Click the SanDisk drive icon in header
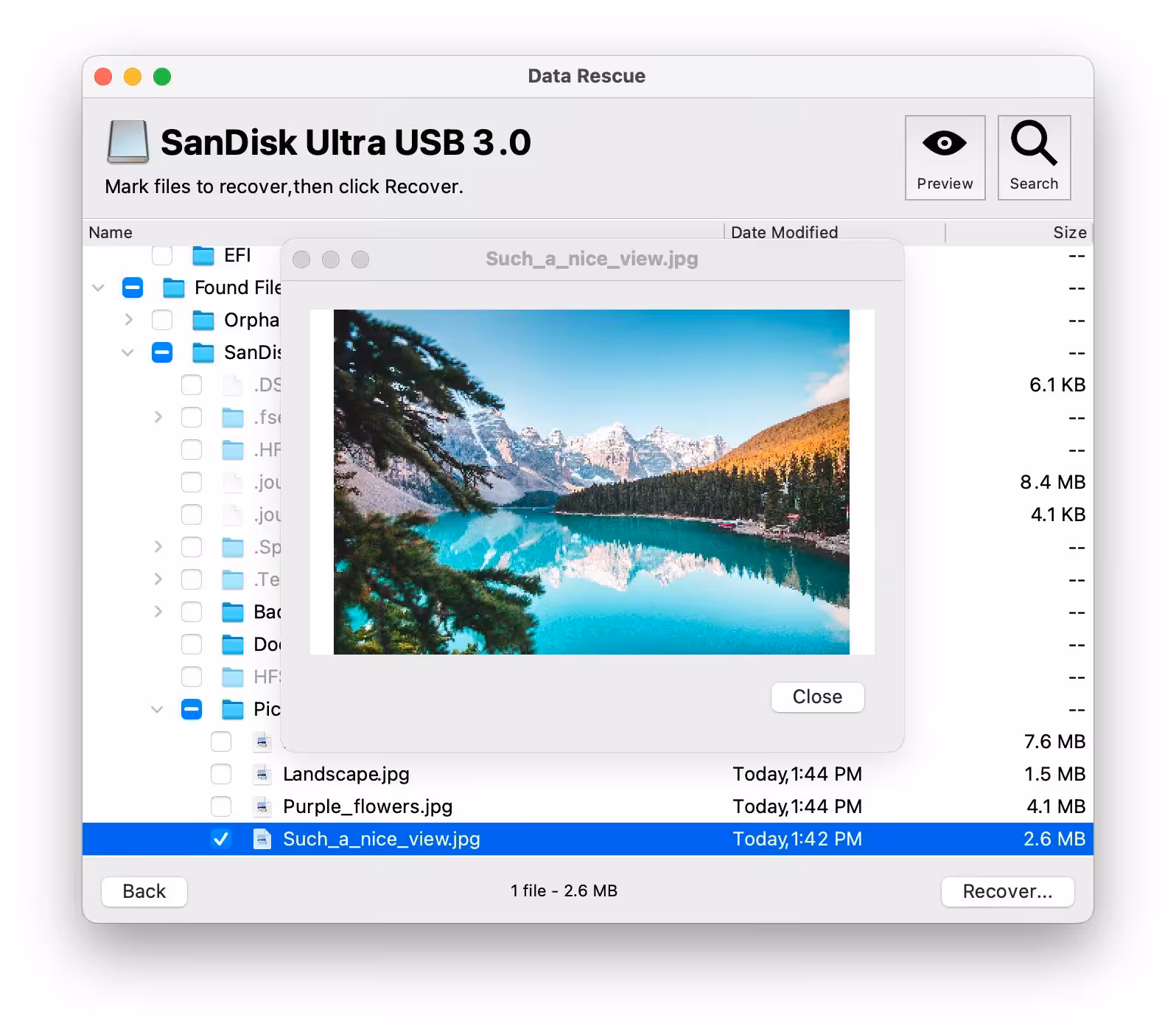Image resolution: width=1176 pixels, height=1032 pixels. pos(127,142)
